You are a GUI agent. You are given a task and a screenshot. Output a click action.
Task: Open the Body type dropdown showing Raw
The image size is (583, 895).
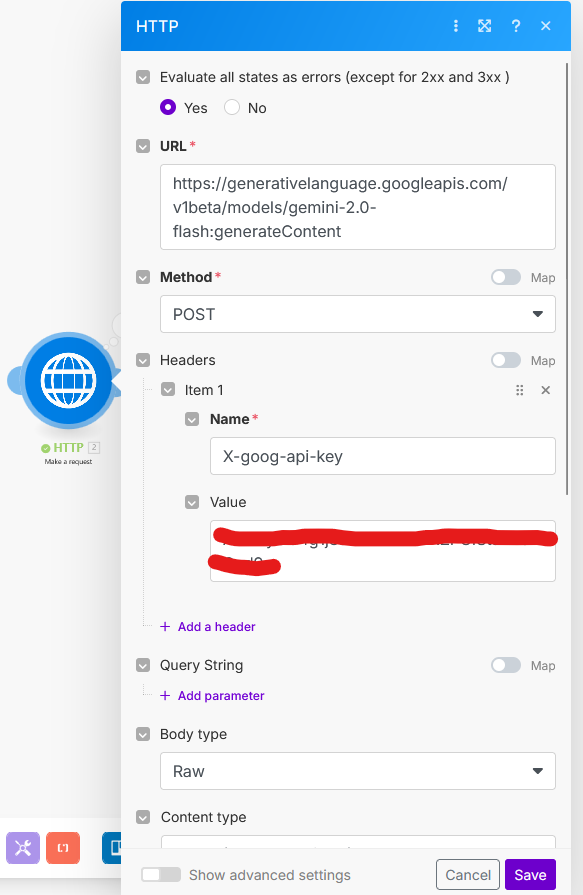[x=357, y=771]
